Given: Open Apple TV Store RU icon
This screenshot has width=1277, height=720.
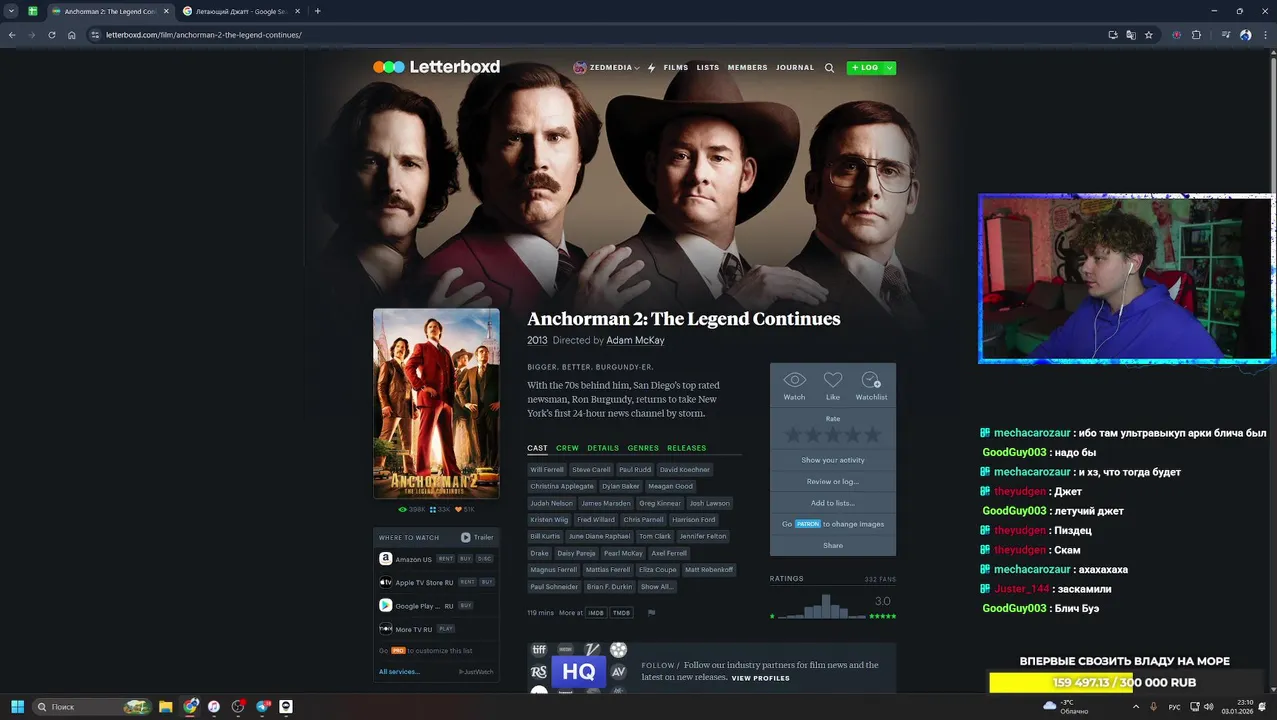Looking at the screenshot, I should (x=385, y=582).
